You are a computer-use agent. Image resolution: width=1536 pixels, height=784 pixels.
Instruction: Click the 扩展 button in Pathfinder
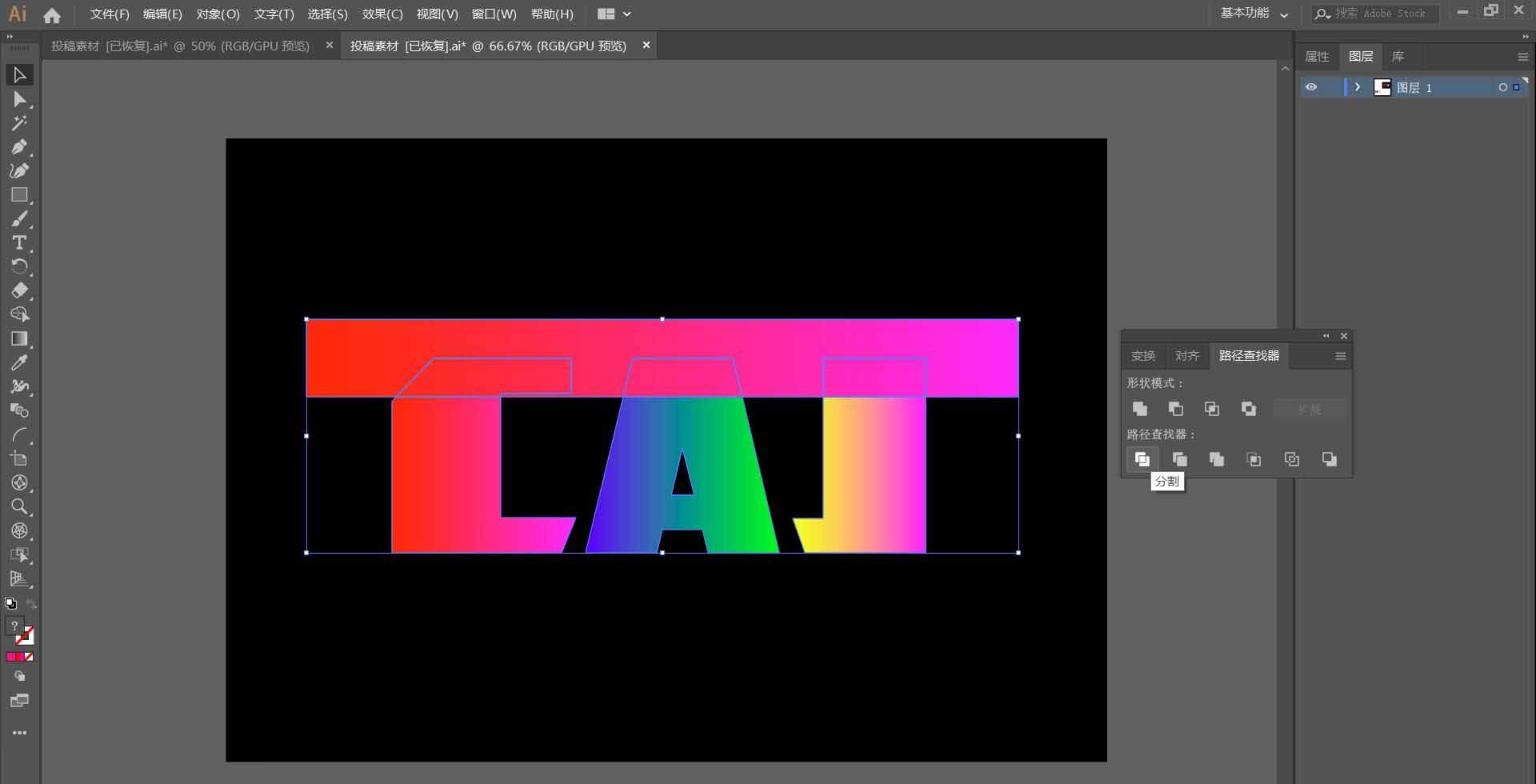coord(1310,409)
